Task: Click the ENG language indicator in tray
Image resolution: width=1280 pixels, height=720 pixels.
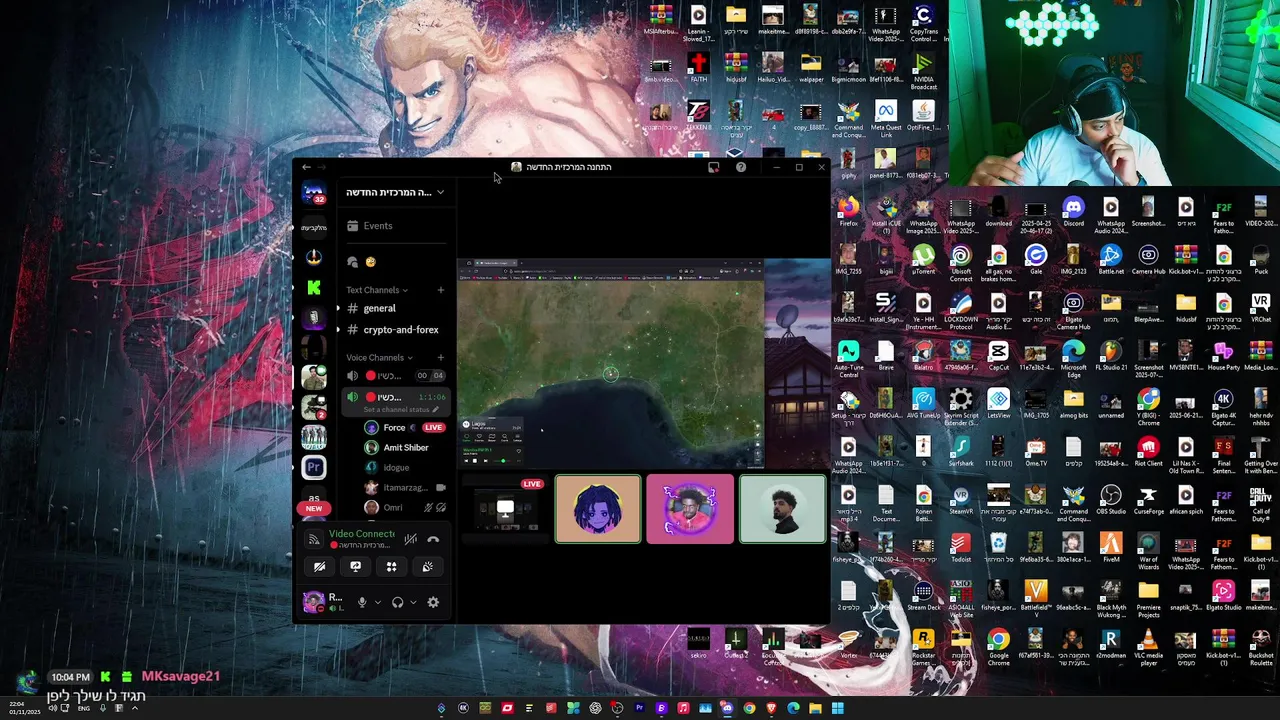Action: click(83, 708)
